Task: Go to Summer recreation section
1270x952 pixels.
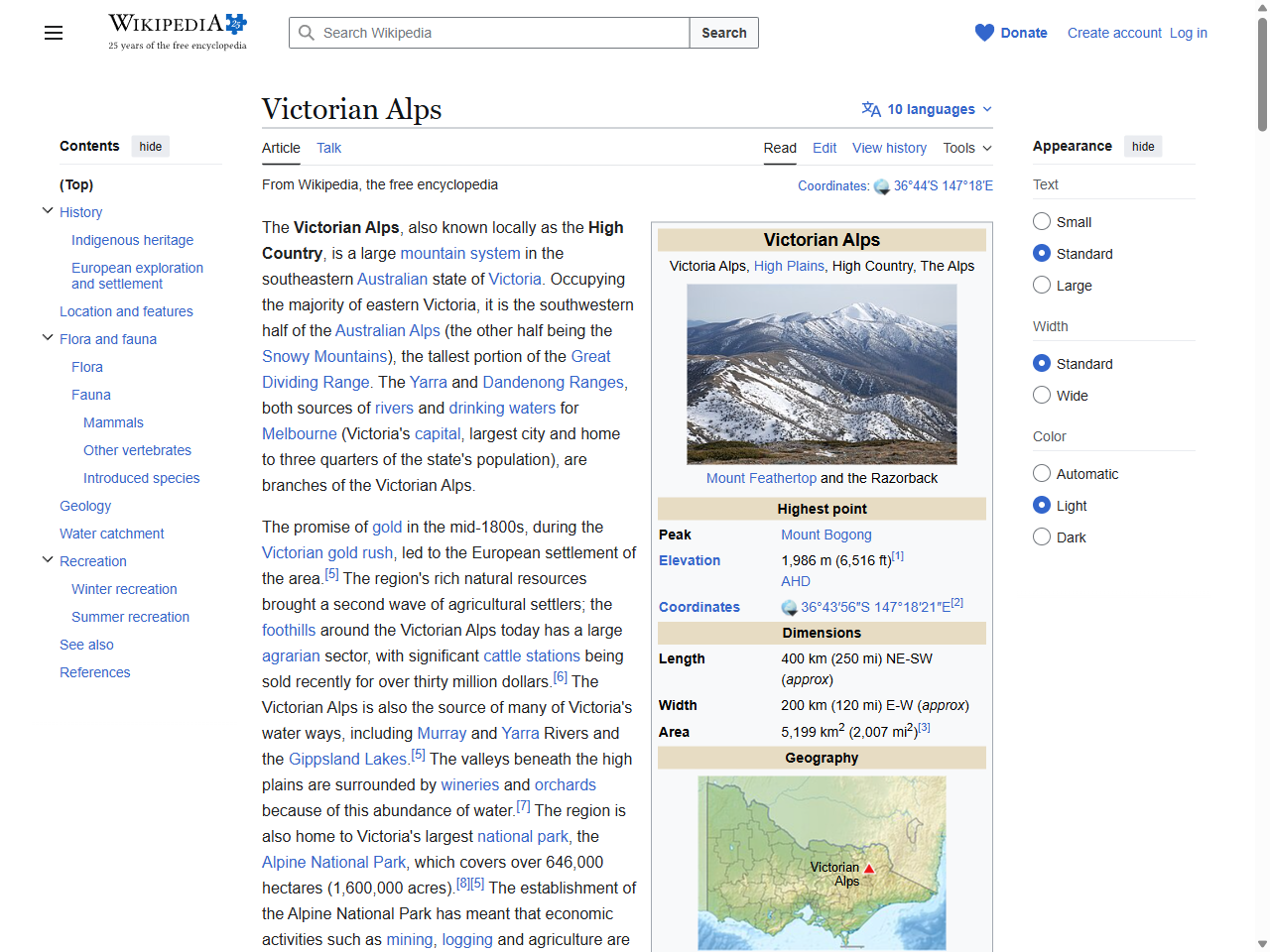Action: (130, 617)
